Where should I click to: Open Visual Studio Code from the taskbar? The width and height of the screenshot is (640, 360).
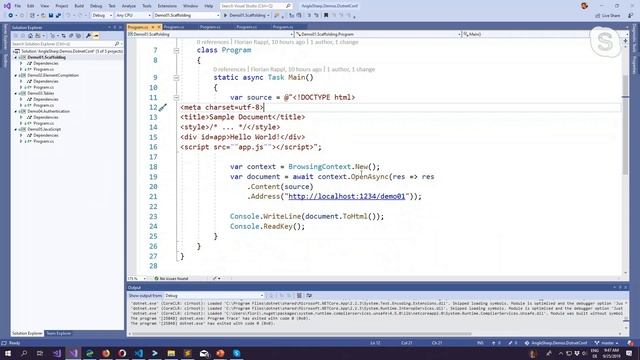point(139,353)
